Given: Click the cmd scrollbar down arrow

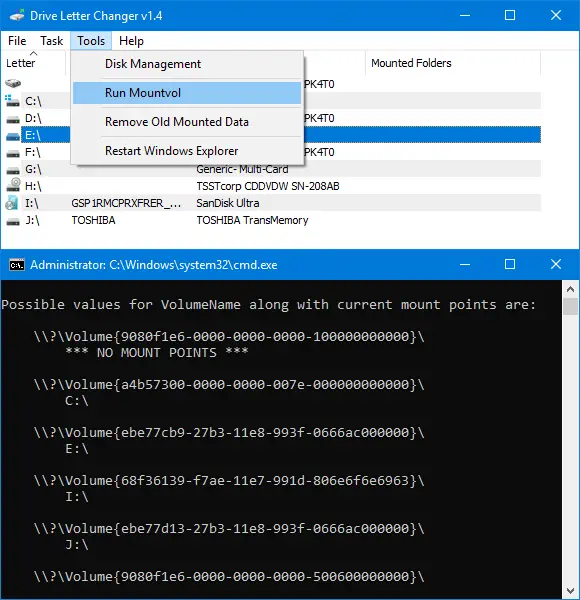Looking at the screenshot, I should [570, 591].
